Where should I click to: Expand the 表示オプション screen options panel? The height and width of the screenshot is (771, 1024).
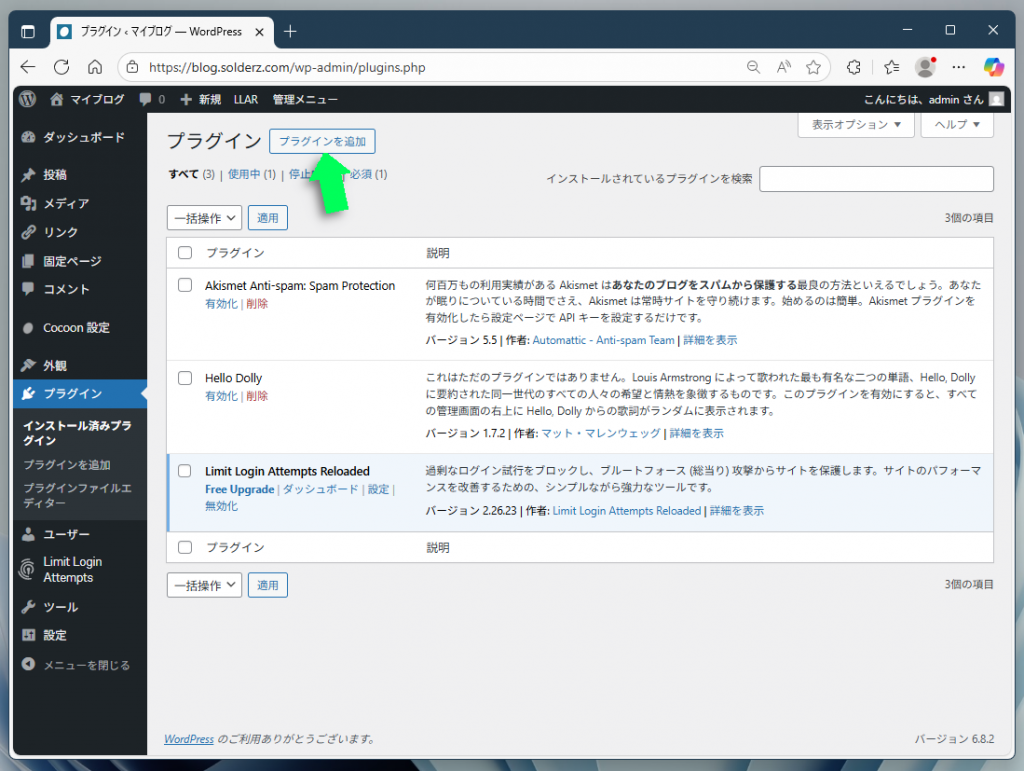(x=855, y=125)
